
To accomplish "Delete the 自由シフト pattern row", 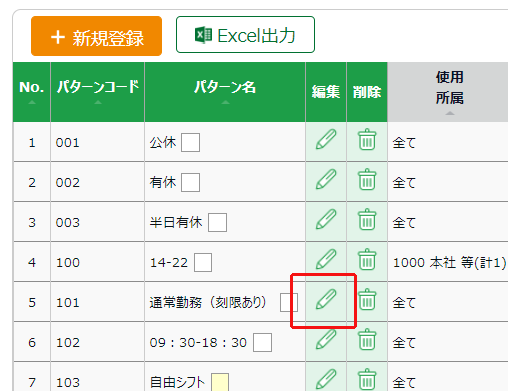I will pos(367,379).
